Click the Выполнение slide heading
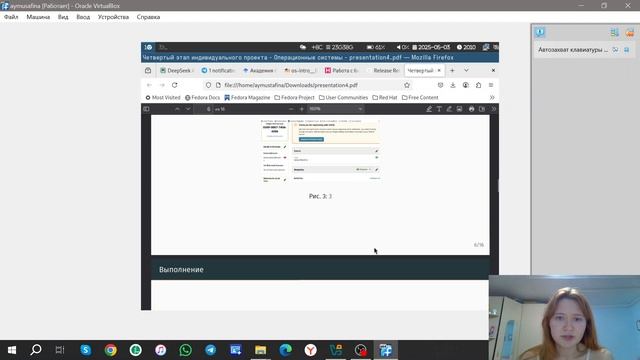The image size is (640, 360). tap(181, 270)
